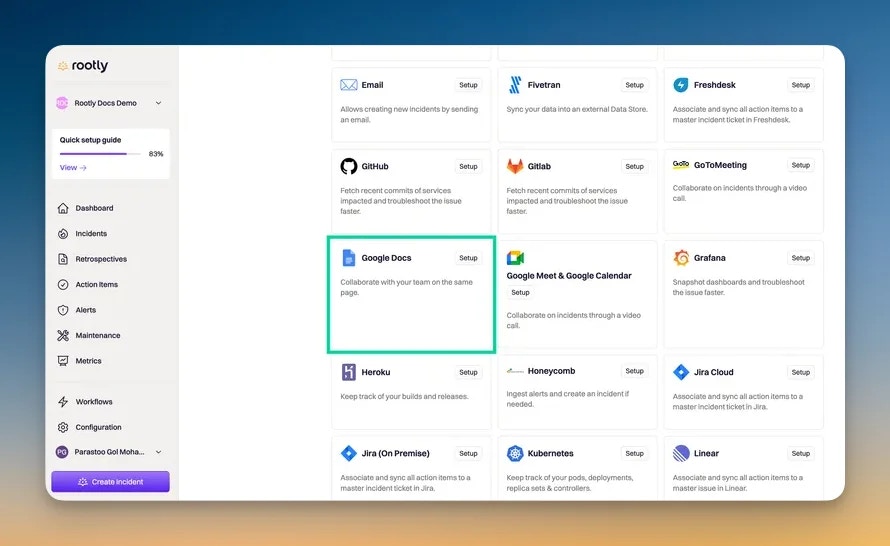Click the Honeycomb logo icon

pyautogui.click(x=515, y=371)
